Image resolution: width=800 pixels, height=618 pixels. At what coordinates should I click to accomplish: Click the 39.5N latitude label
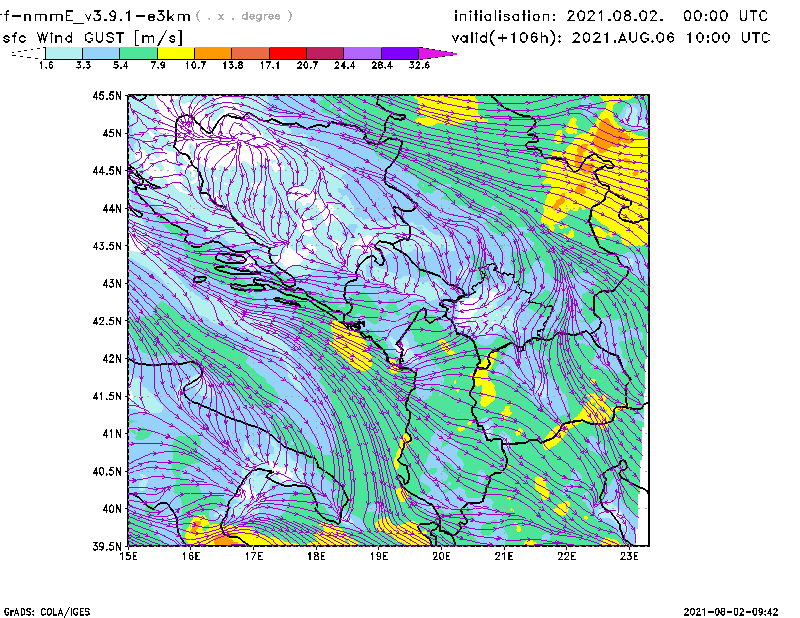point(107,546)
